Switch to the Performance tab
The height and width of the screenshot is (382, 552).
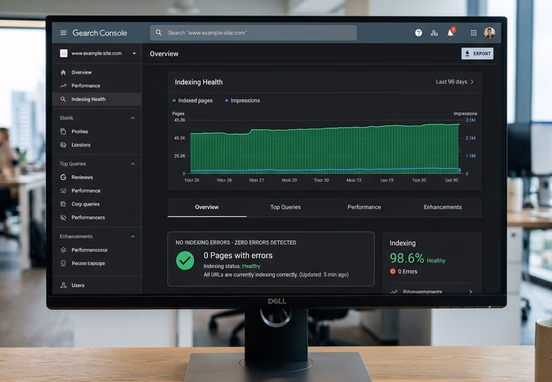click(364, 207)
